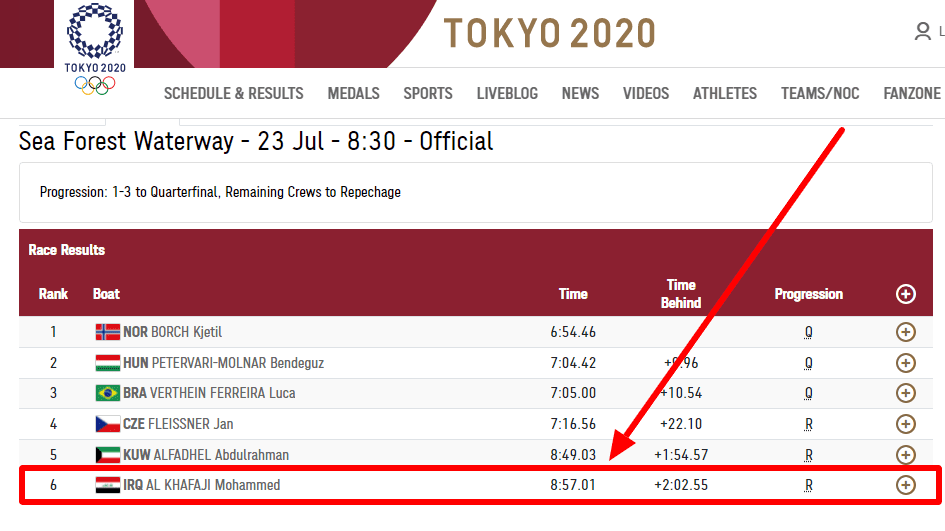Viewport: 945px width, 531px height.
Task: Click the Kuwait flag icon
Action: coord(107,455)
